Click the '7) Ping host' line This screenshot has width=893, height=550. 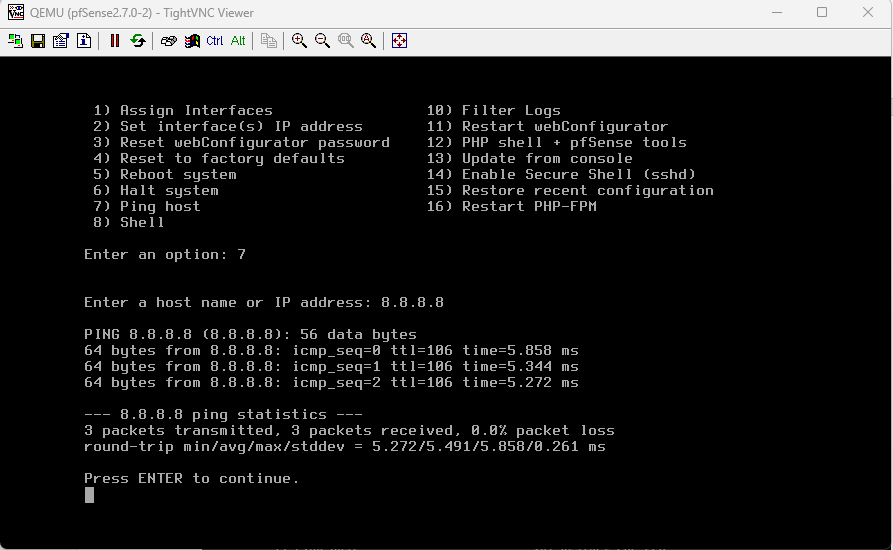pos(147,206)
